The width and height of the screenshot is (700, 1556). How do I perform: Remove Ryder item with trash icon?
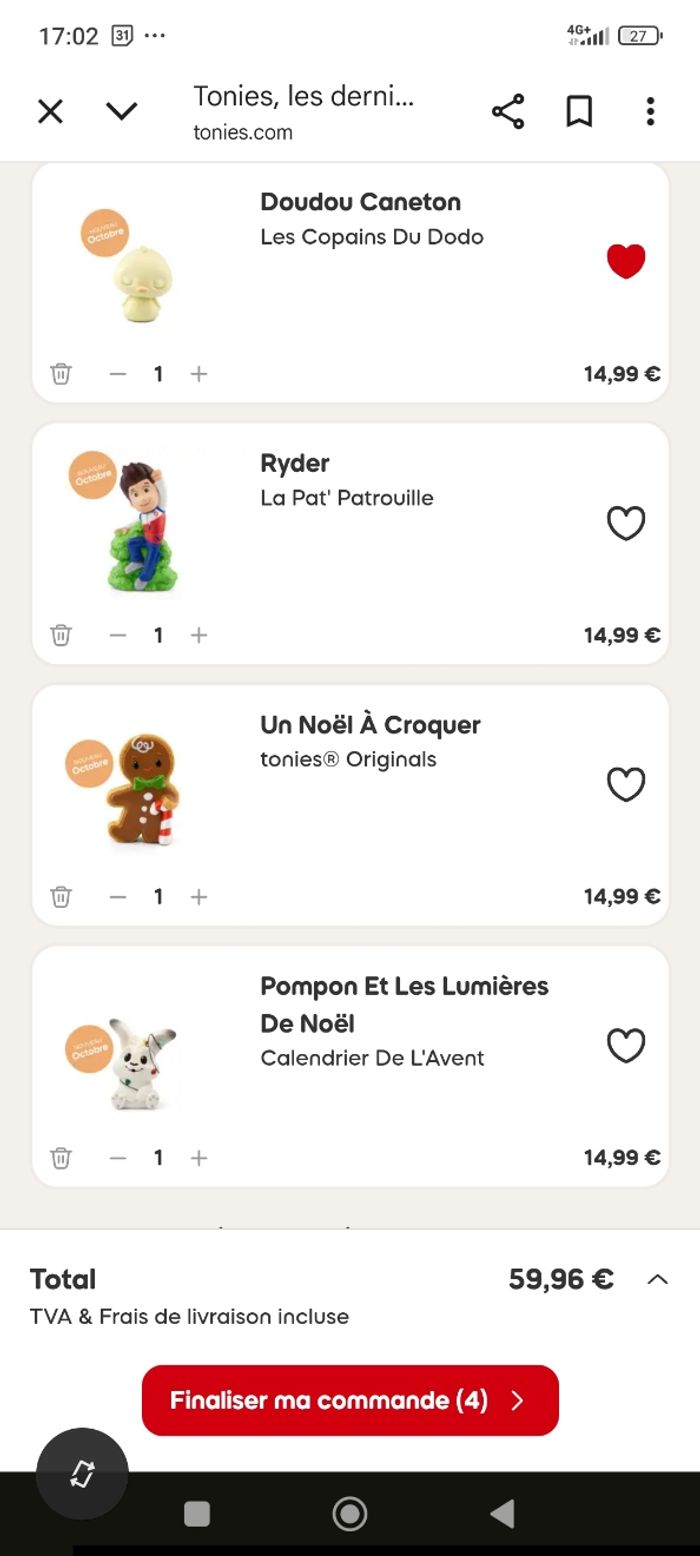pyautogui.click(x=61, y=635)
